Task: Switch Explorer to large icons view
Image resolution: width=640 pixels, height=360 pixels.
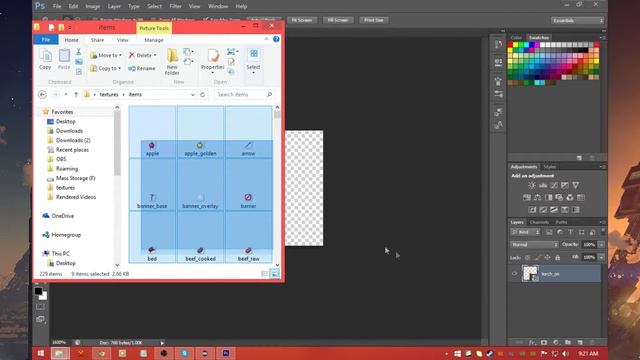Action: click(275, 273)
